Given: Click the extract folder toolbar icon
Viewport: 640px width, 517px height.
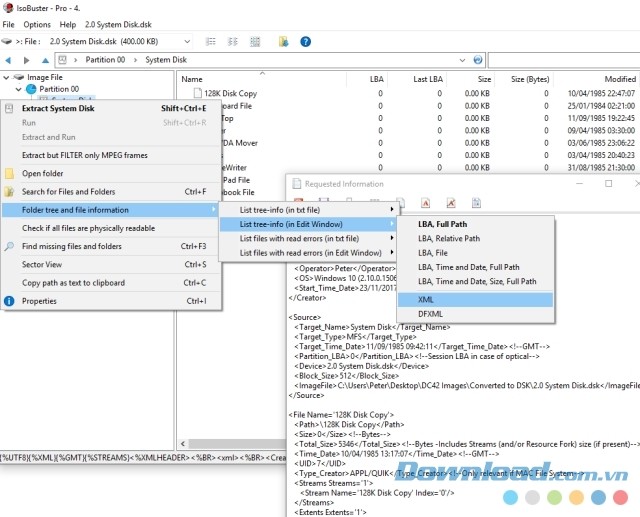Looking at the screenshot, I should [283, 41].
